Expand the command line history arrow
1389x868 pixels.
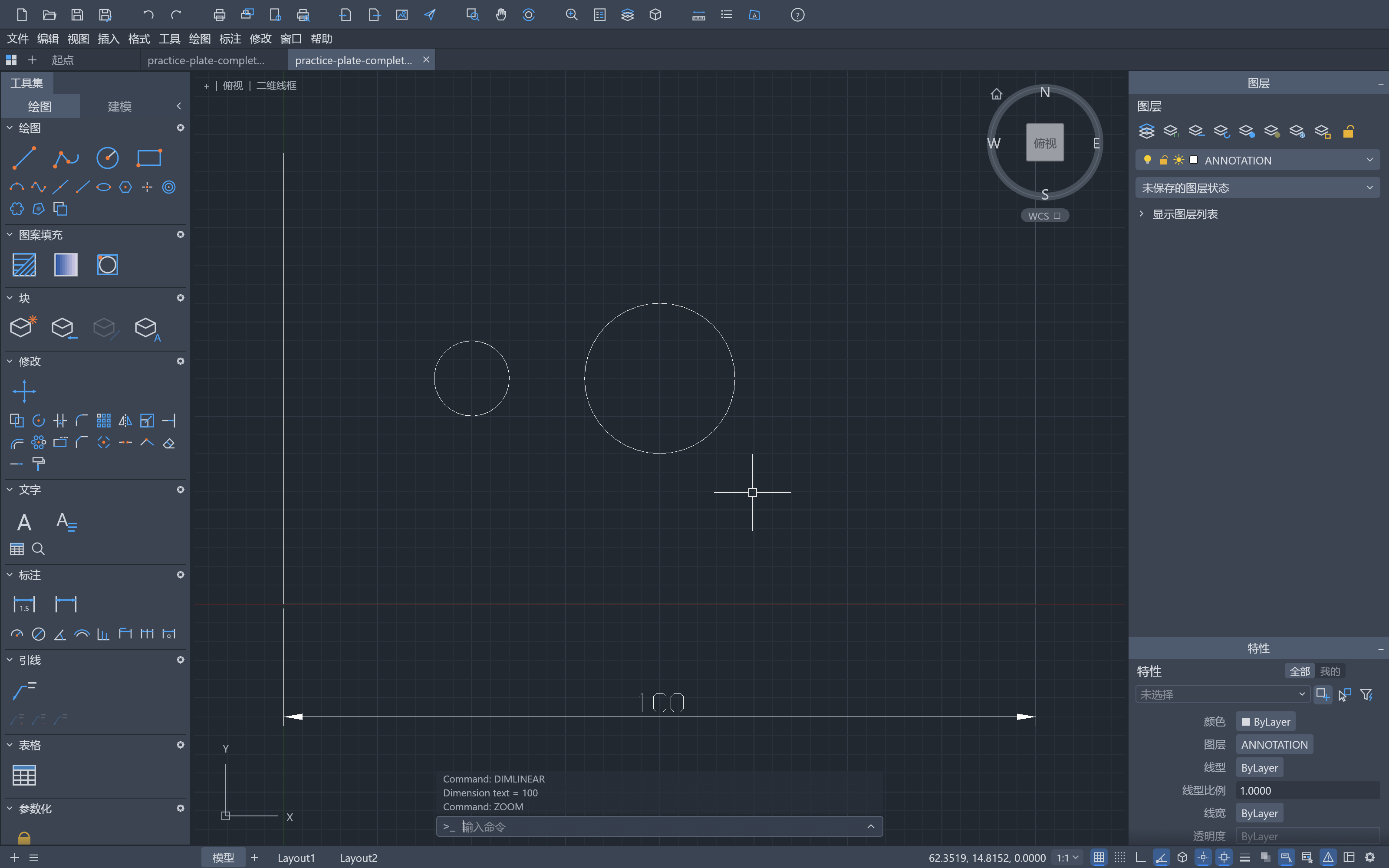click(x=870, y=827)
